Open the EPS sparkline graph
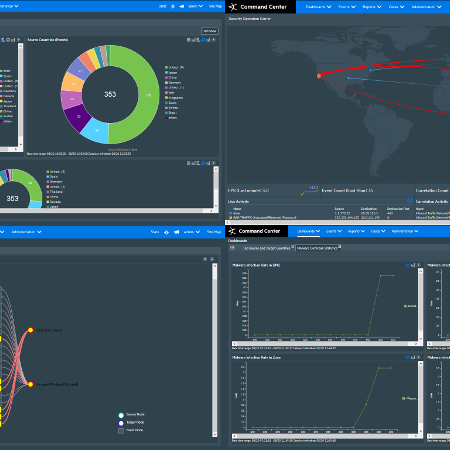The image size is (450, 450). (x=309, y=191)
